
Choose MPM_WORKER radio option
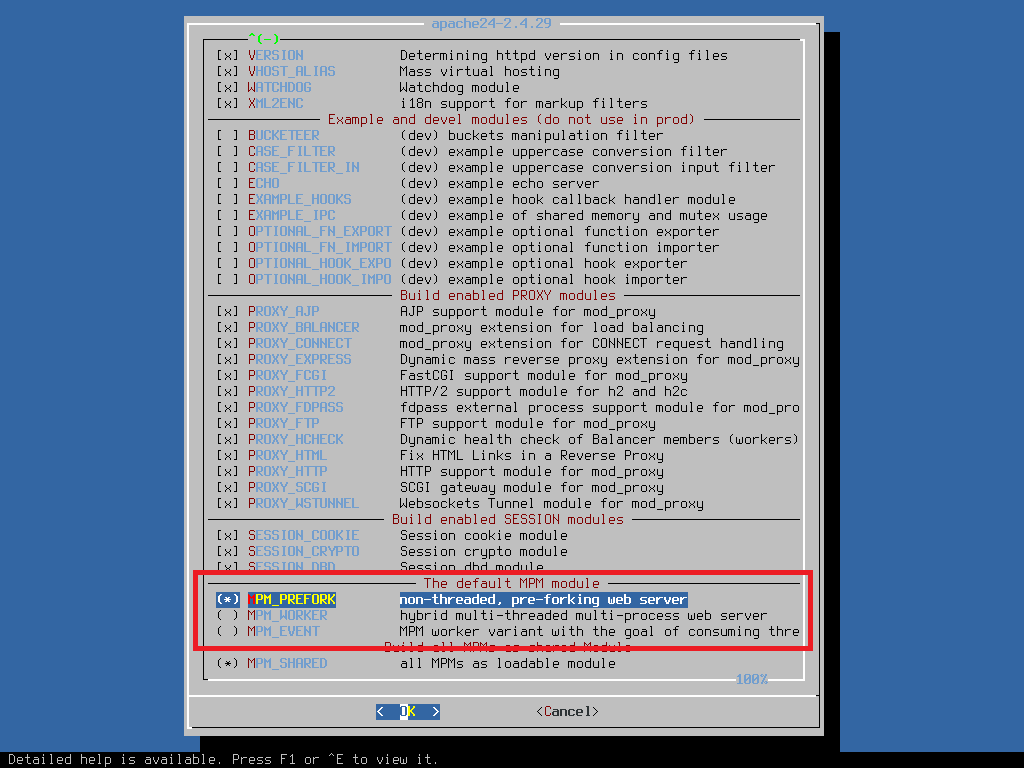(x=228, y=615)
